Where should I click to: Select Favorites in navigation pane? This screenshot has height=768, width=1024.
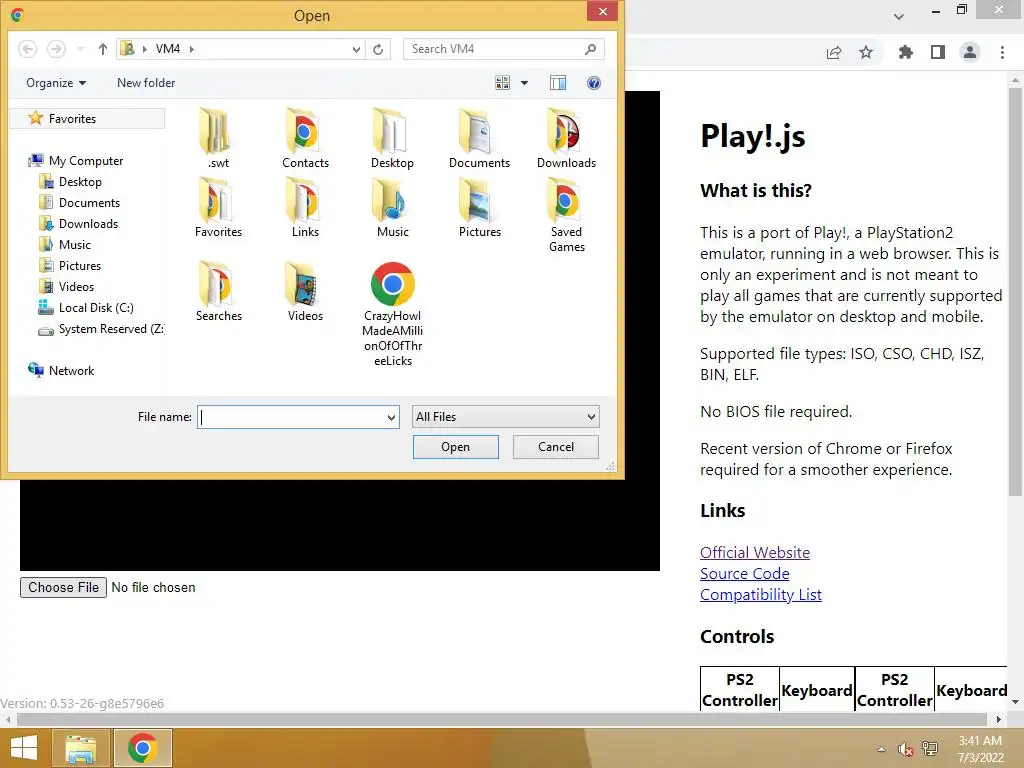(x=88, y=118)
